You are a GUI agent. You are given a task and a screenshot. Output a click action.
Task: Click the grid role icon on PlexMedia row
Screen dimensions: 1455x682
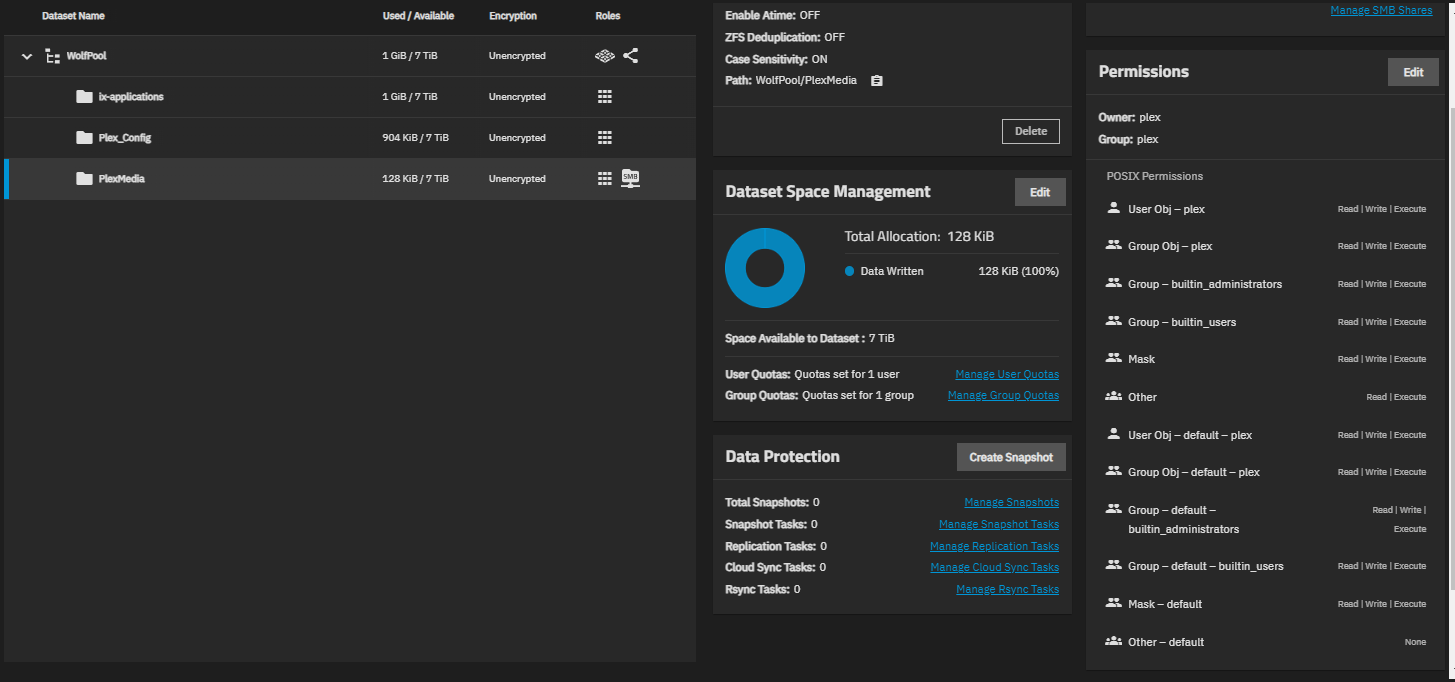coord(604,179)
